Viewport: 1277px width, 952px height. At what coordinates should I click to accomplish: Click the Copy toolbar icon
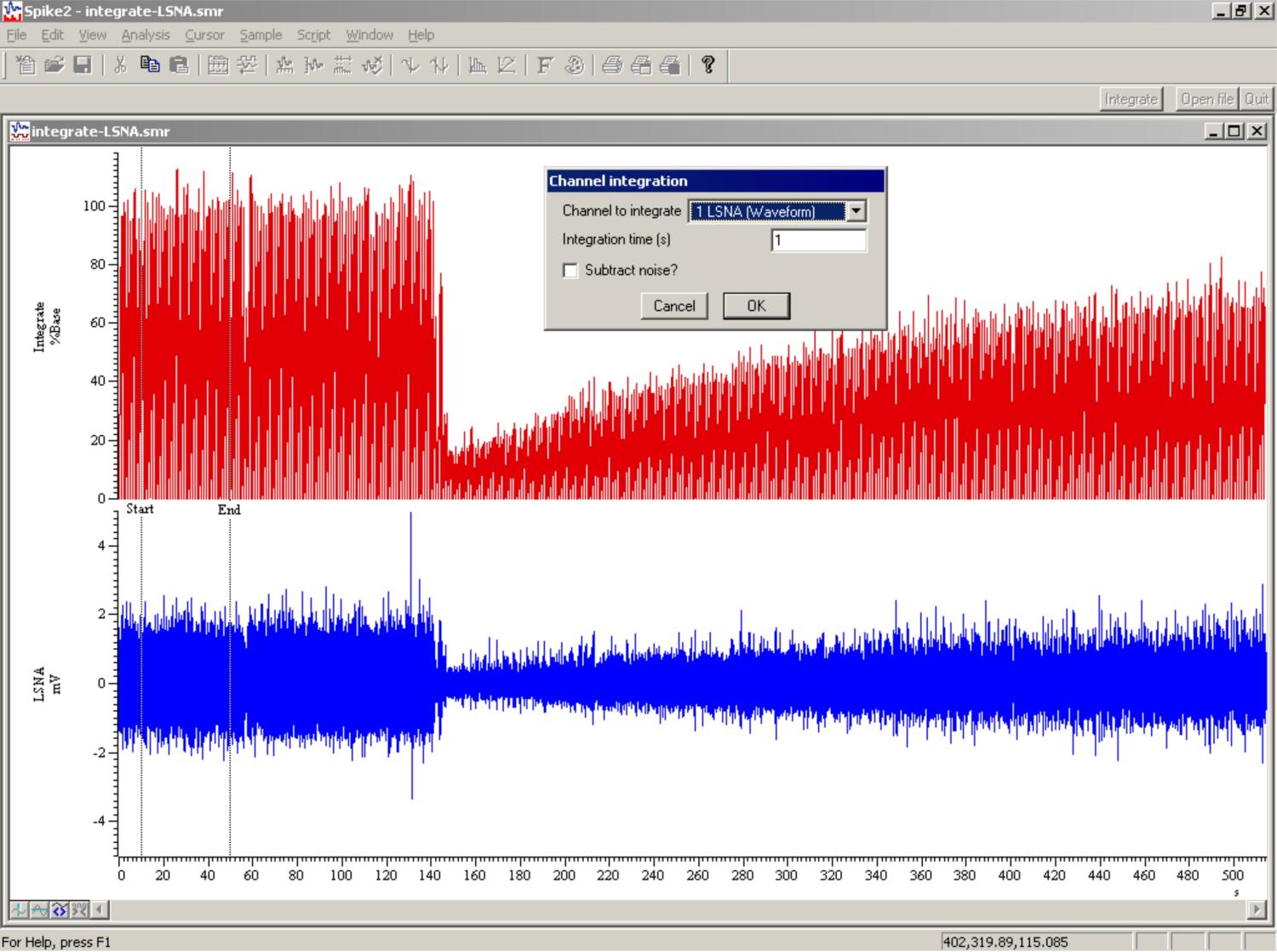[x=150, y=65]
